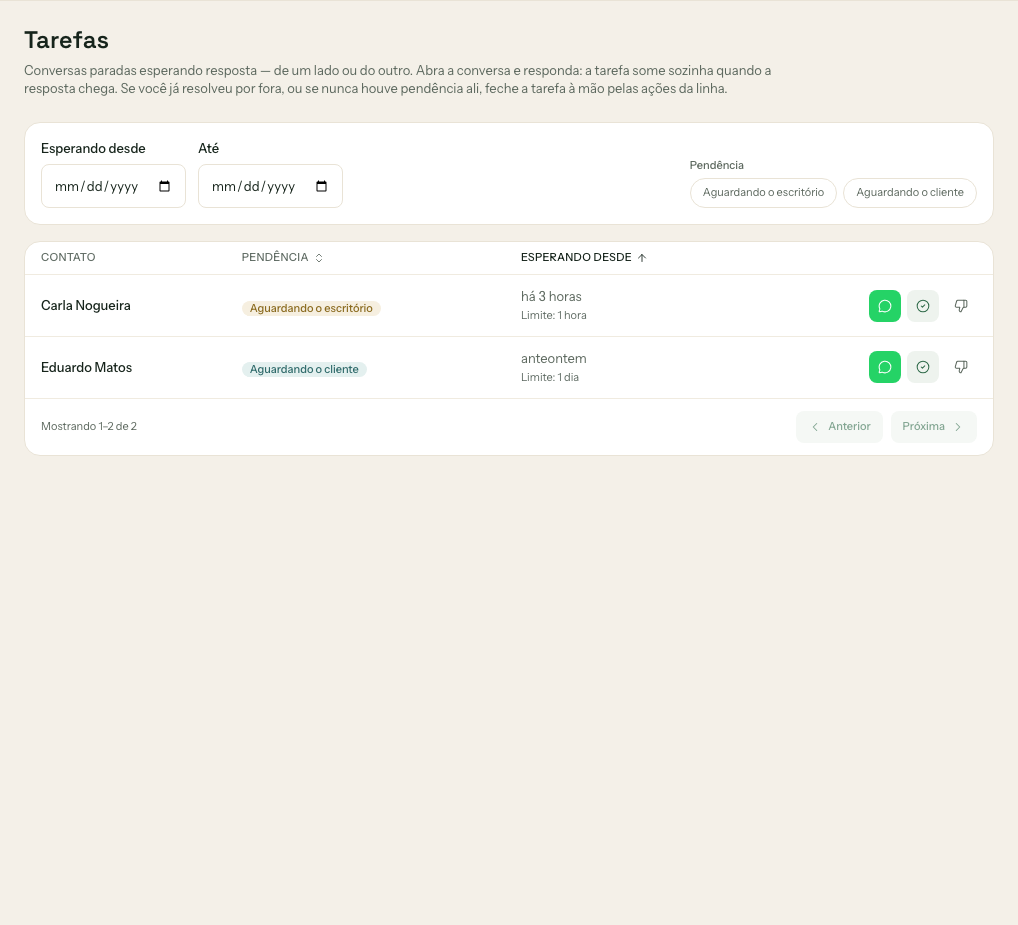1018x925 pixels.
Task: Click the Tarefas page heading
Action: coord(66,40)
